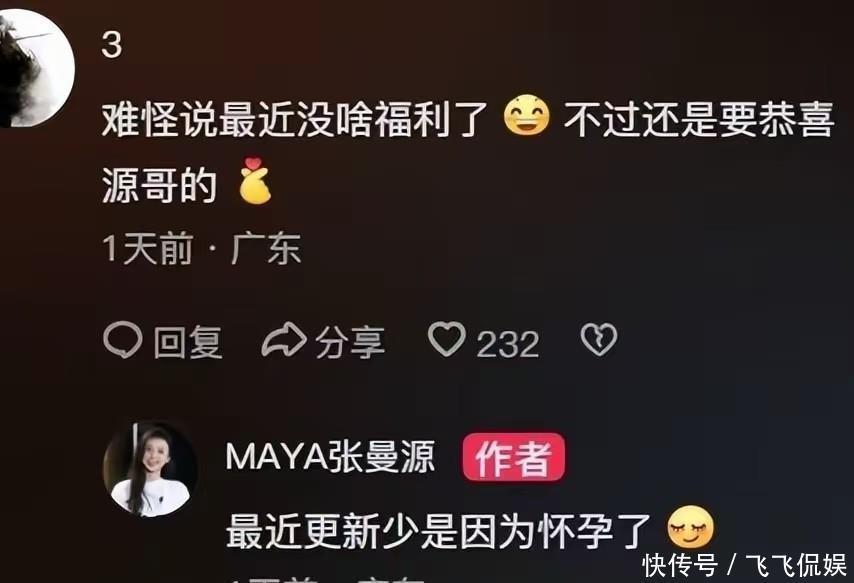854x583 pixels.
Task: Click the smiling emoji in the author's reply
Action: pos(690,527)
